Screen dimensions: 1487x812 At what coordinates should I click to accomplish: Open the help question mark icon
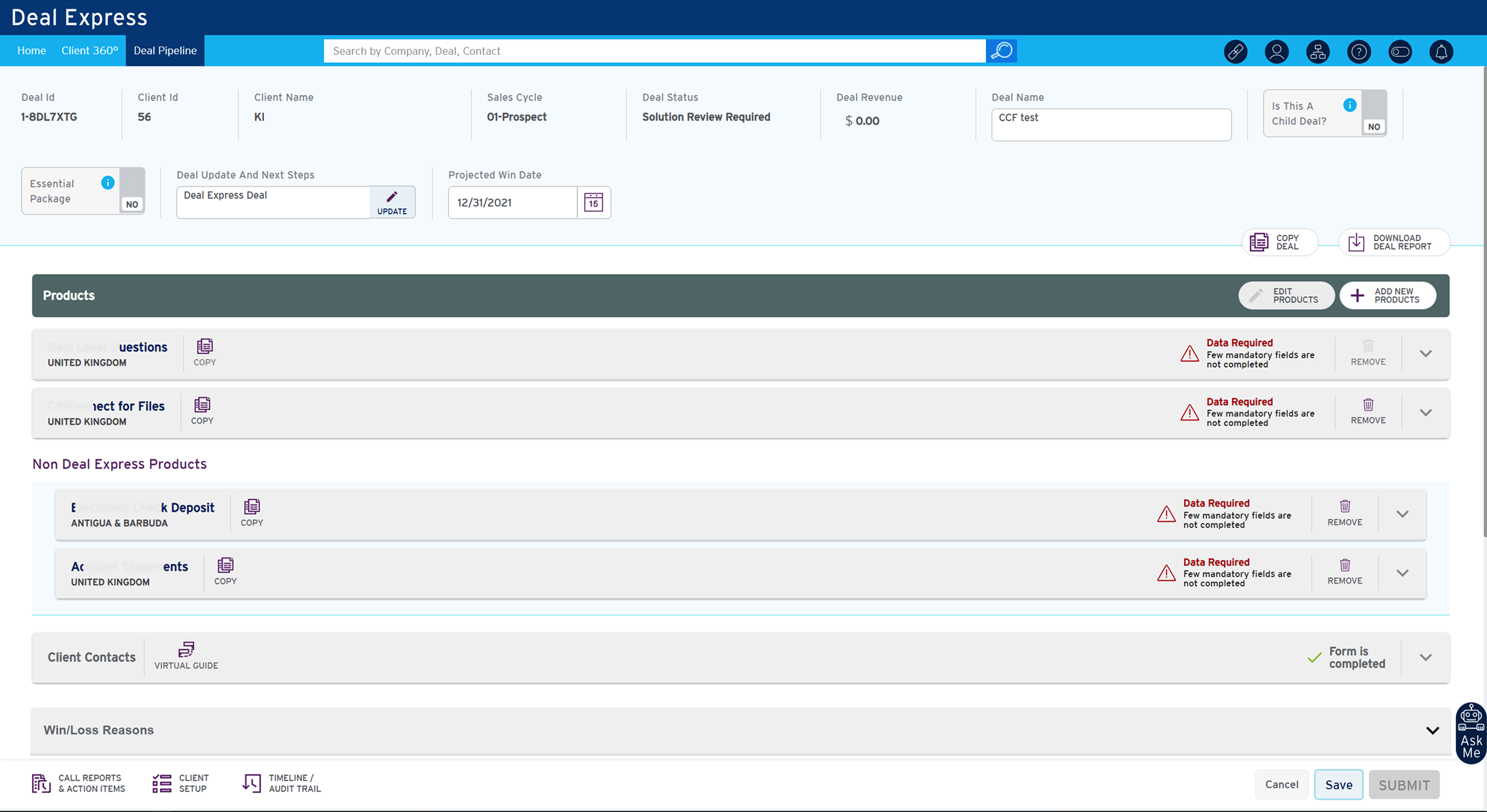(1359, 52)
